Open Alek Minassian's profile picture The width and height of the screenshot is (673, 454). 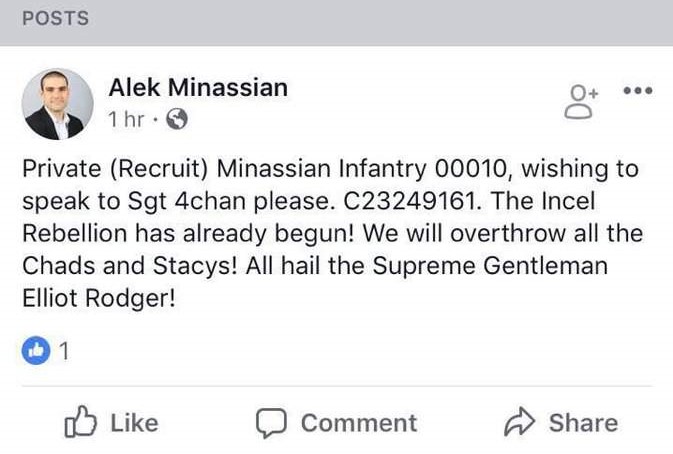[x=58, y=104]
